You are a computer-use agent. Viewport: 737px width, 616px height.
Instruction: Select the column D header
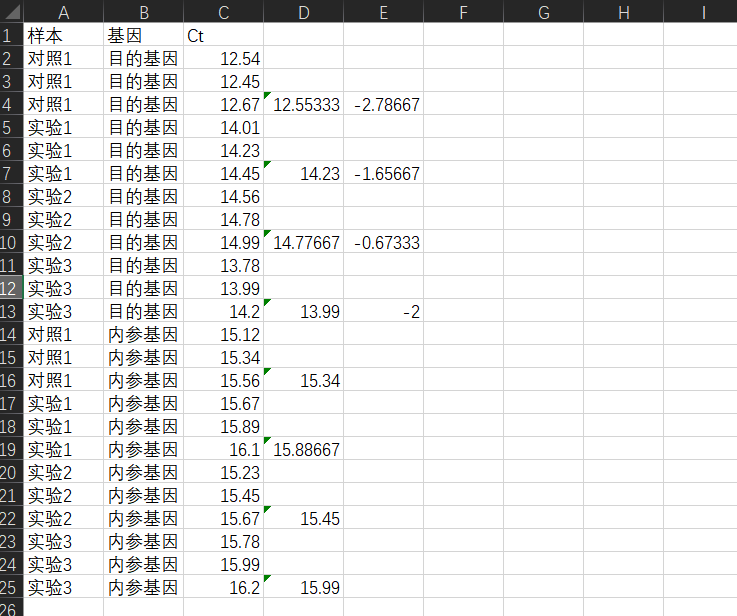click(303, 12)
